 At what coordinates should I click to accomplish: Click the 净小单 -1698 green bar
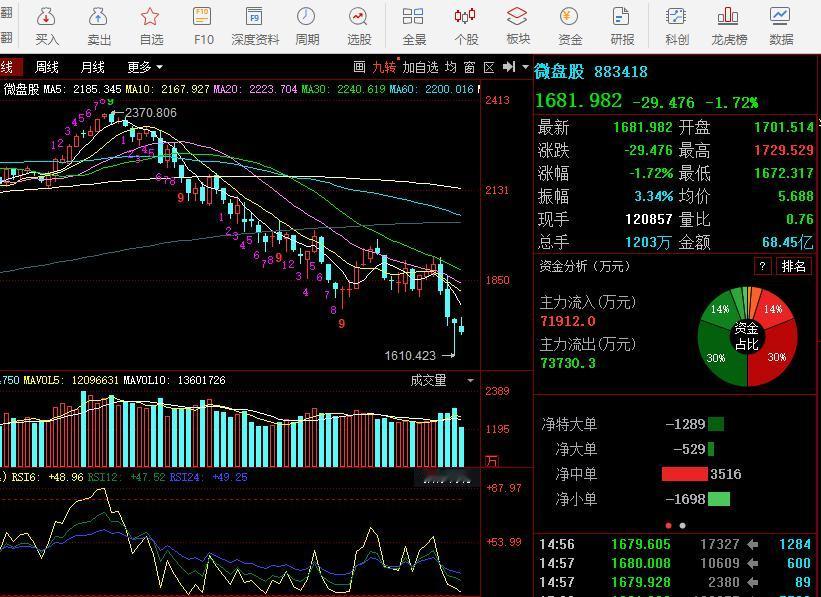click(719, 499)
